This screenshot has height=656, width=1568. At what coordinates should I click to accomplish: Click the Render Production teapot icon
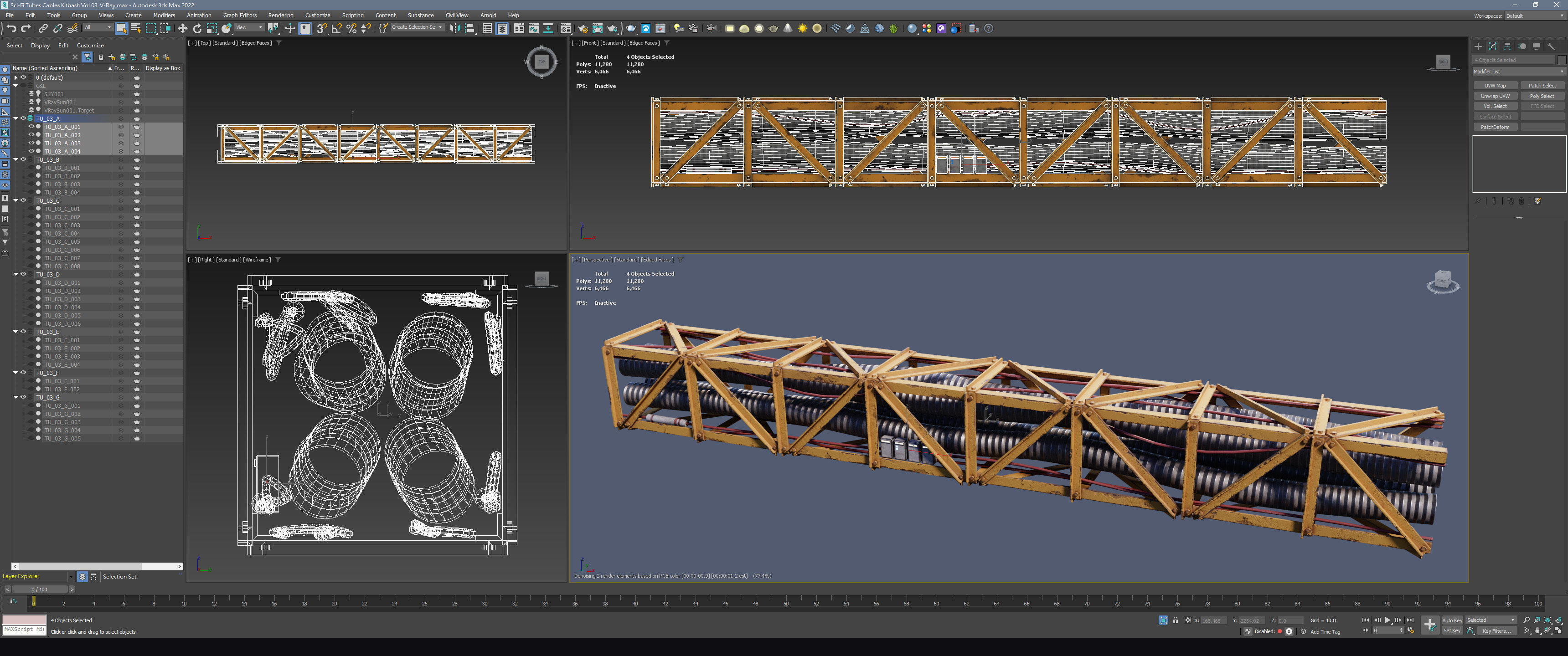click(x=612, y=29)
